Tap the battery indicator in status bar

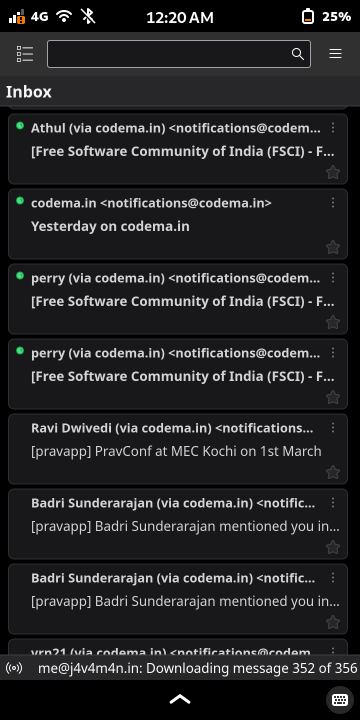coord(308,17)
